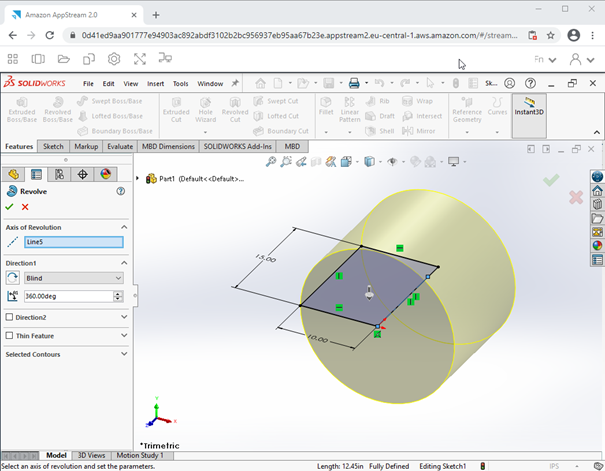This screenshot has width=605, height=471.
Task: Expand the Part1 tree node arrow
Action: (137, 179)
